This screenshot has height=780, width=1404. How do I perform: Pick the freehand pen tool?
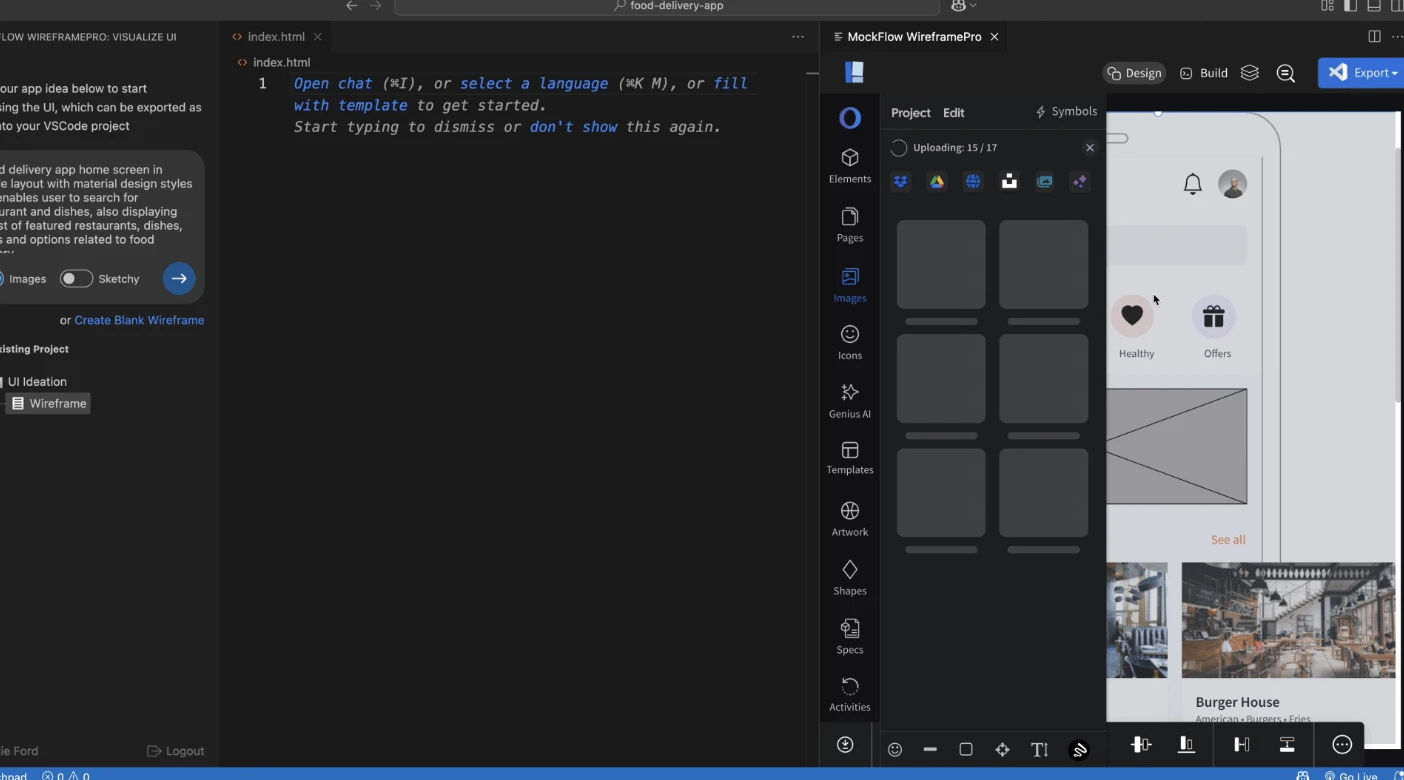tap(1079, 748)
